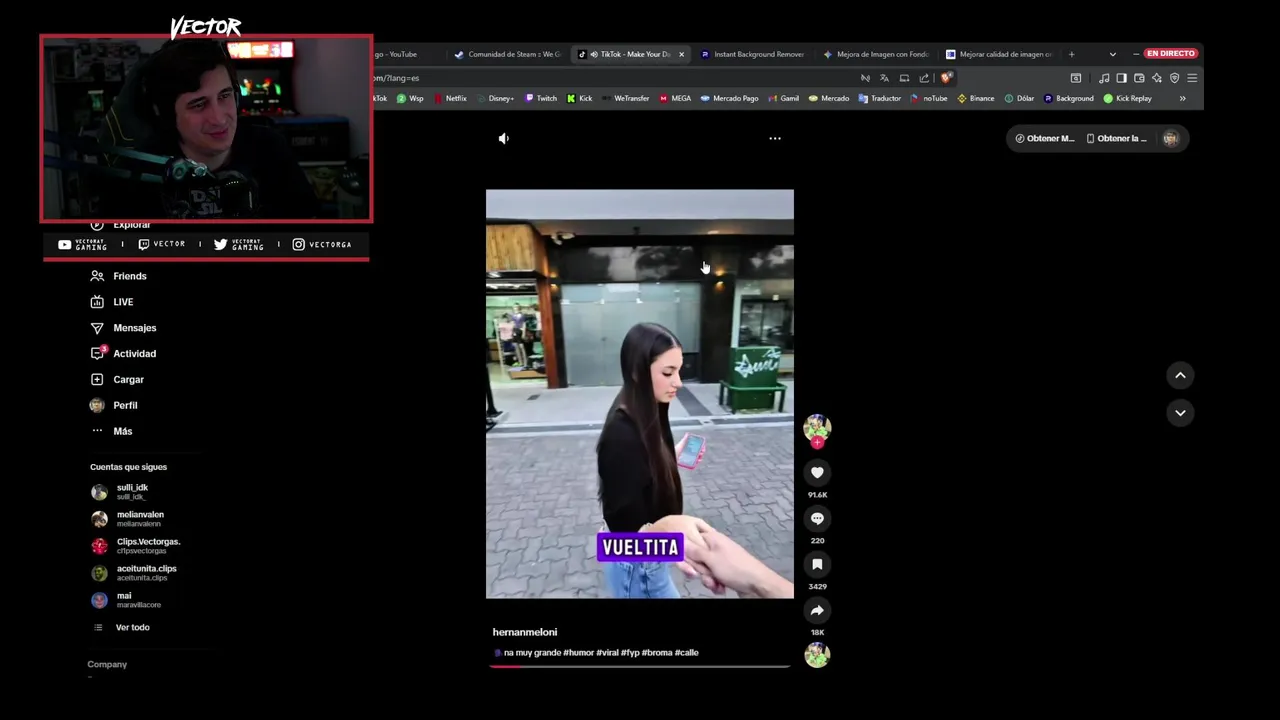The height and width of the screenshot is (720, 1280).
Task: Open followed account melianvalen
Action: pyautogui.click(x=127, y=518)
